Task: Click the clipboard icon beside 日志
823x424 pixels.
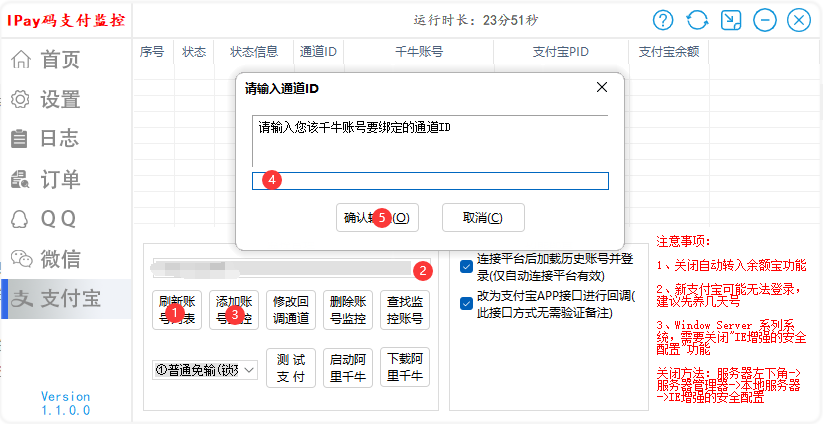Action: (x=19, y=139)
